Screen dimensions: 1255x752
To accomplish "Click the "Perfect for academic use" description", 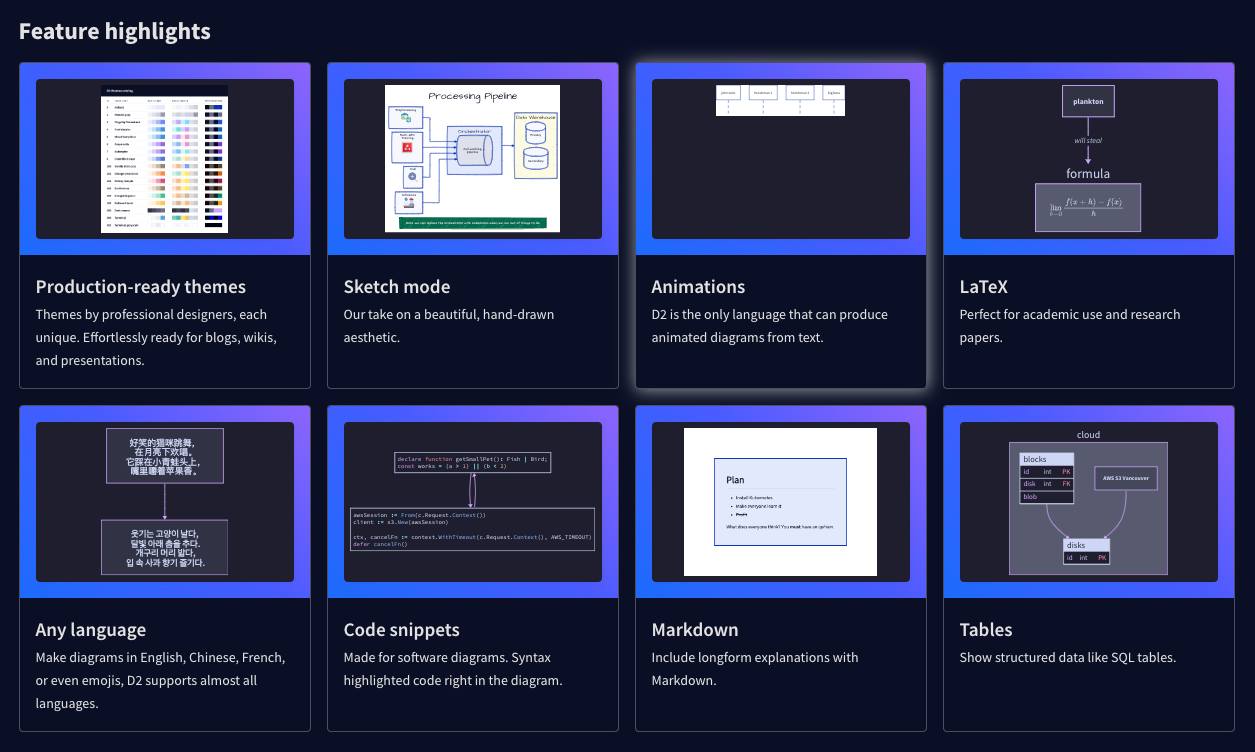I will 1070,326.
